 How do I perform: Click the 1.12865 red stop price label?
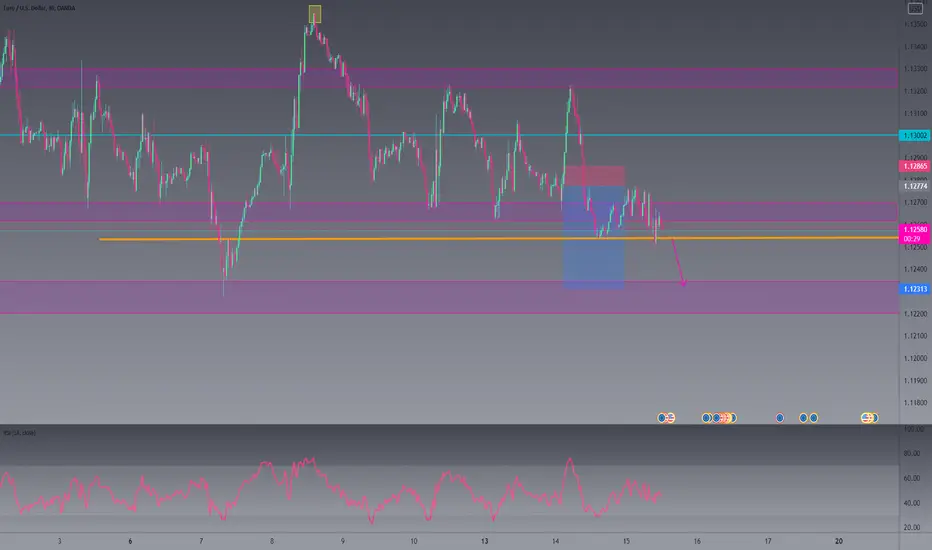pos(914,166)
